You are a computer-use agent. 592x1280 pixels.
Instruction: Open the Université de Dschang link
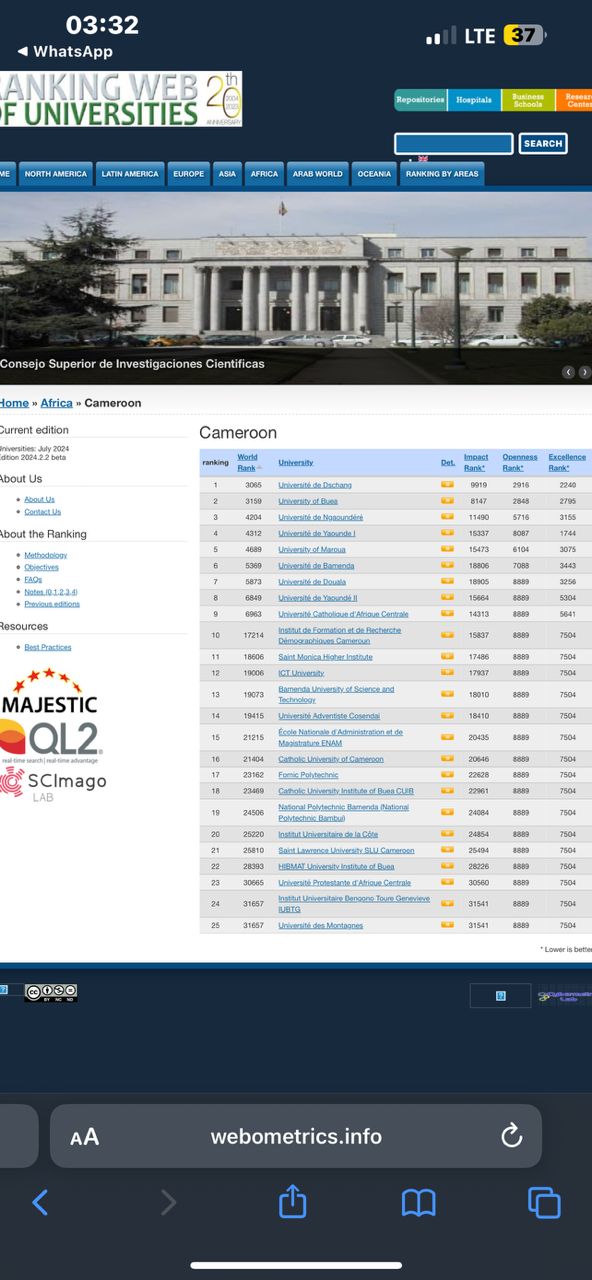tap(315, 485)
